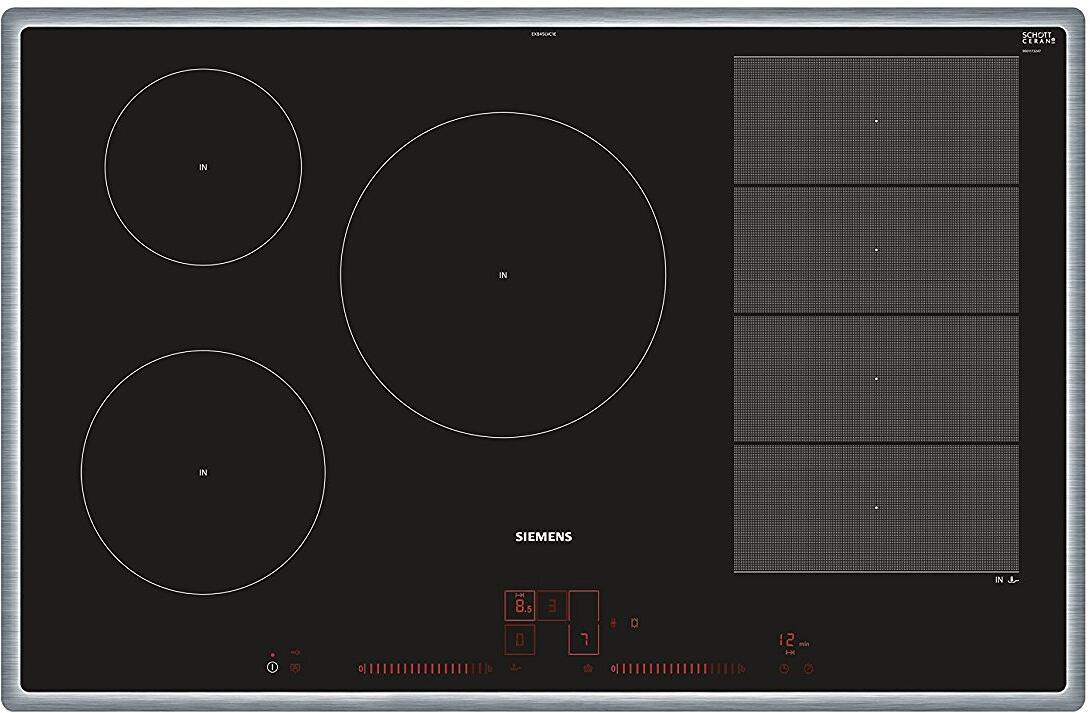1090x713 pixels.
Task: Tap the large center induction cooking ring
Action: (503, 274)
